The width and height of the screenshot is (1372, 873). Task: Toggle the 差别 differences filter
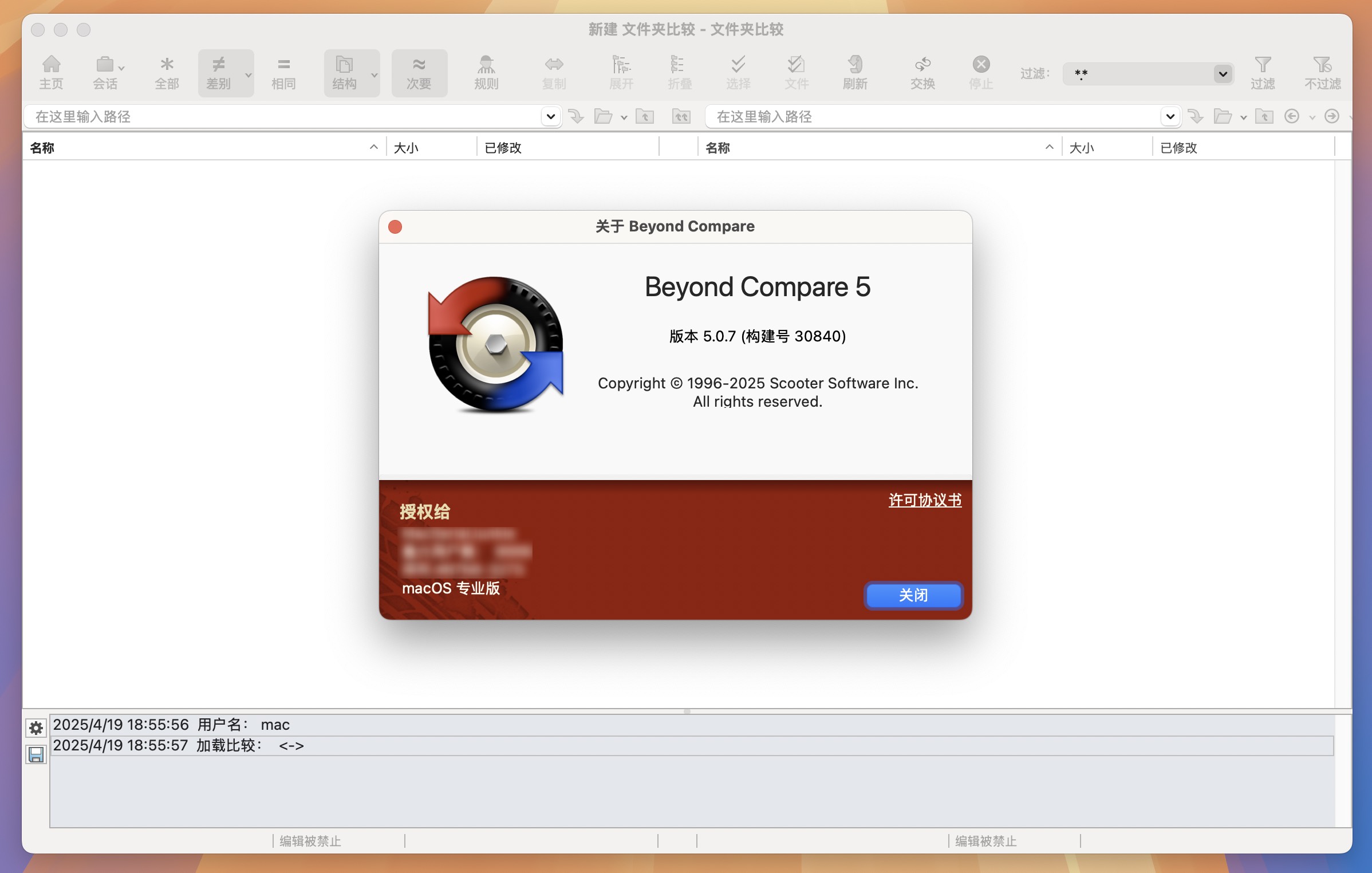(219, 73)
